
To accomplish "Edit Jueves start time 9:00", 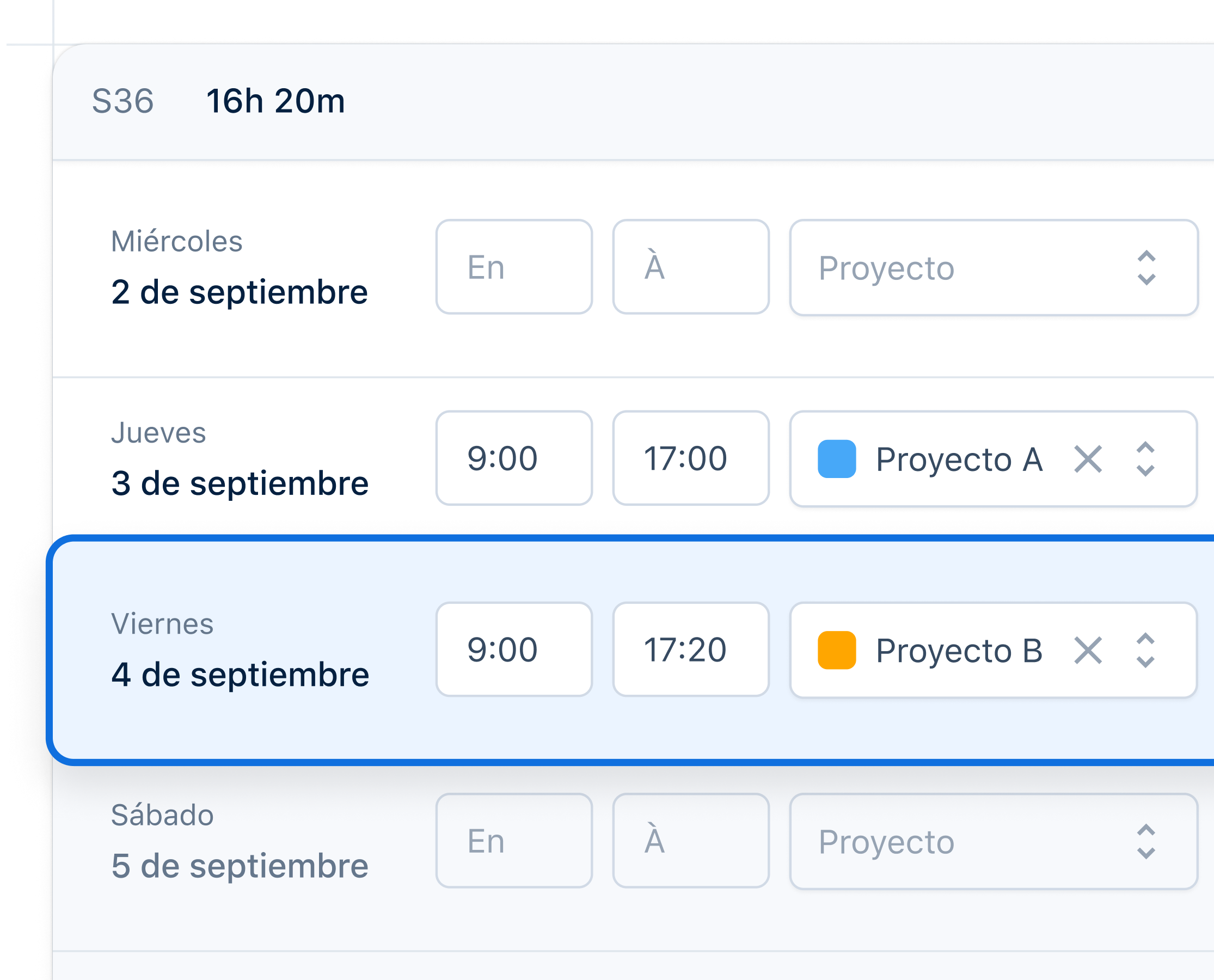I will coord(513,458).
